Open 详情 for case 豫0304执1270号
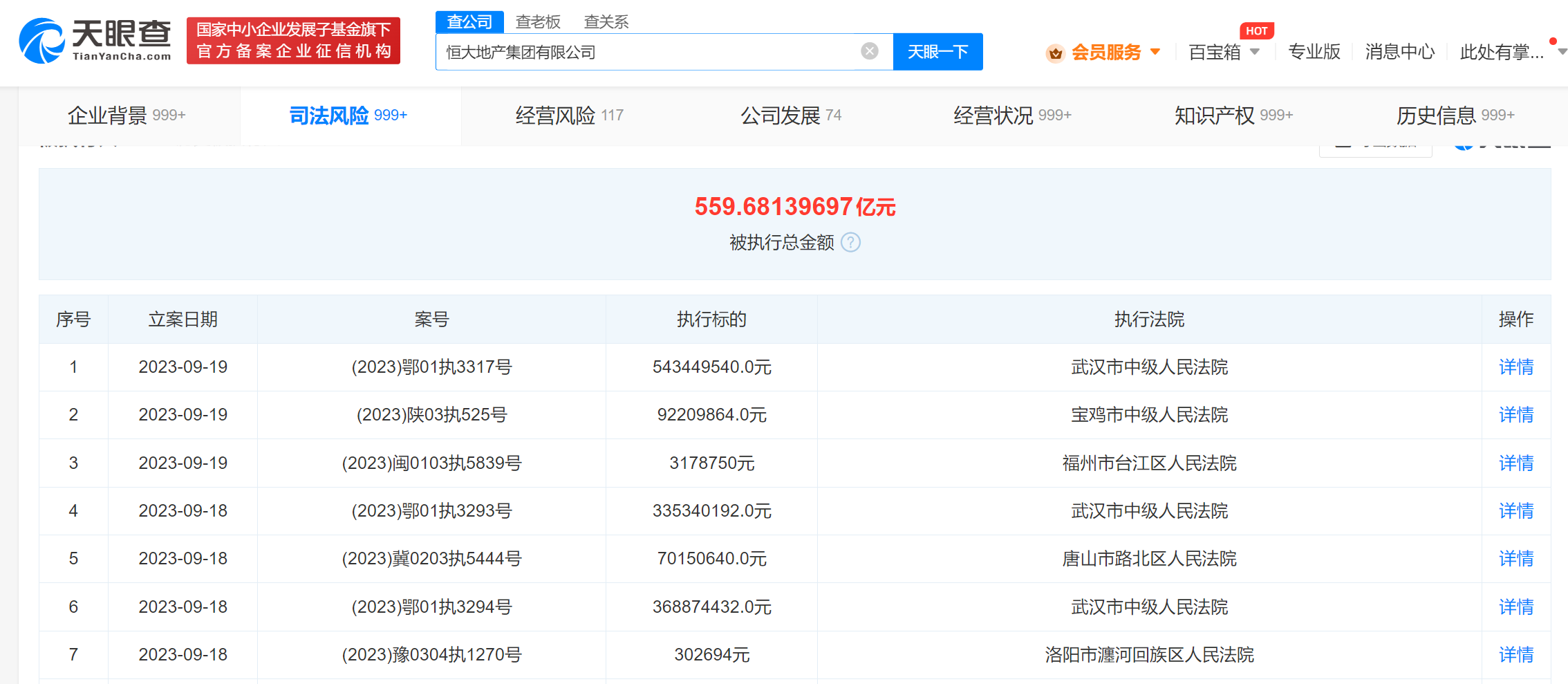The width and height of the screenshot is (1568, 684). 1516,655
